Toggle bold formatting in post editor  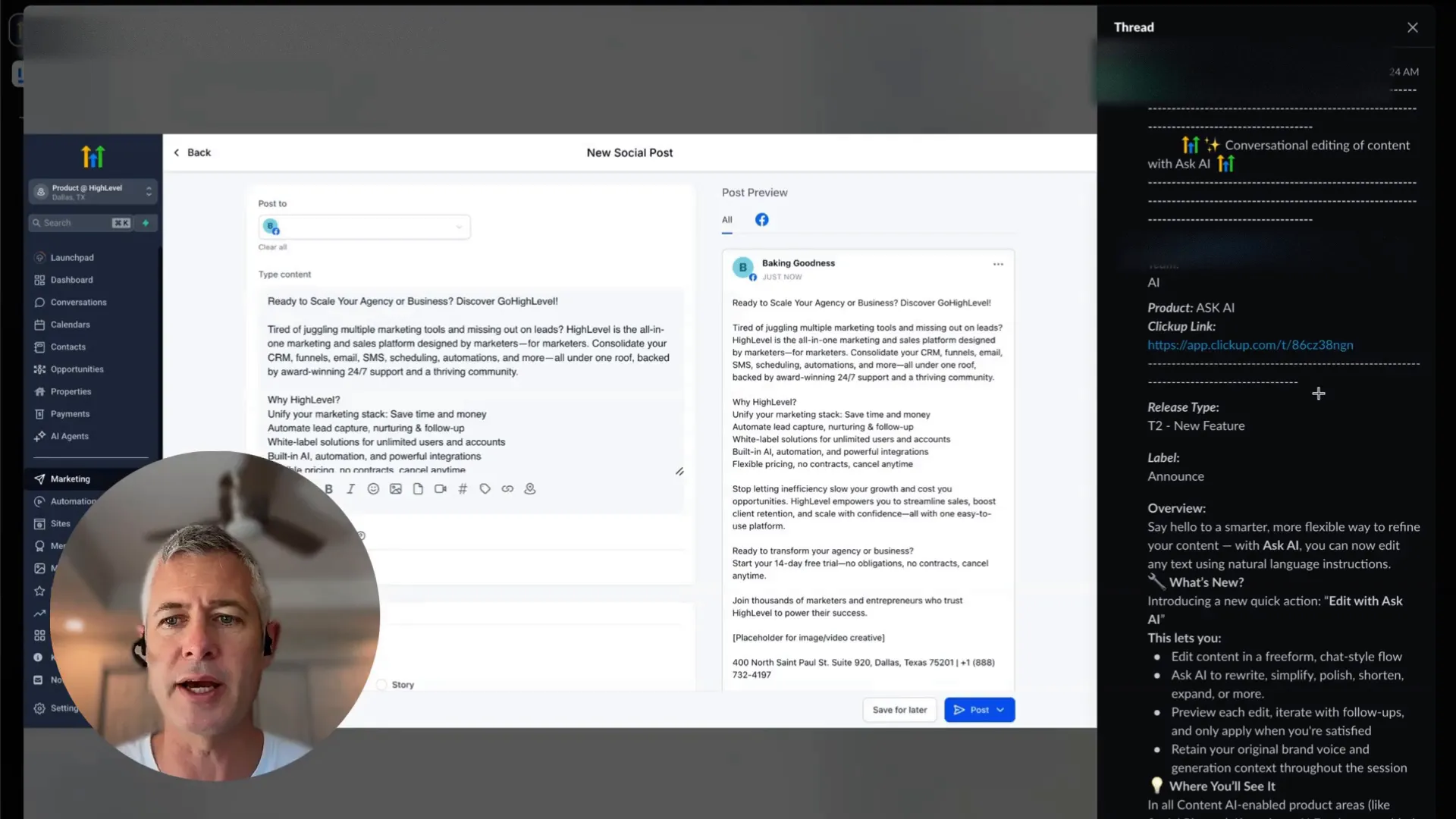coord(328,489)
